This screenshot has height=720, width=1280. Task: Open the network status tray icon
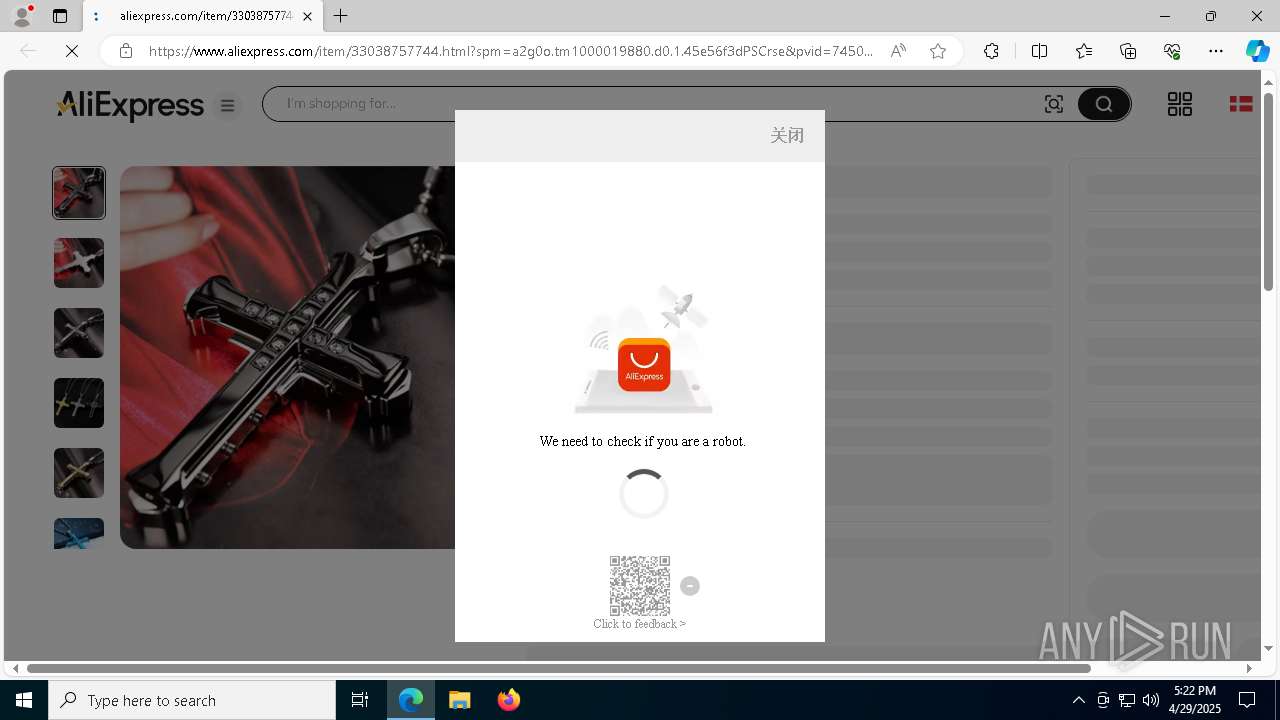tap(1127, 700)
